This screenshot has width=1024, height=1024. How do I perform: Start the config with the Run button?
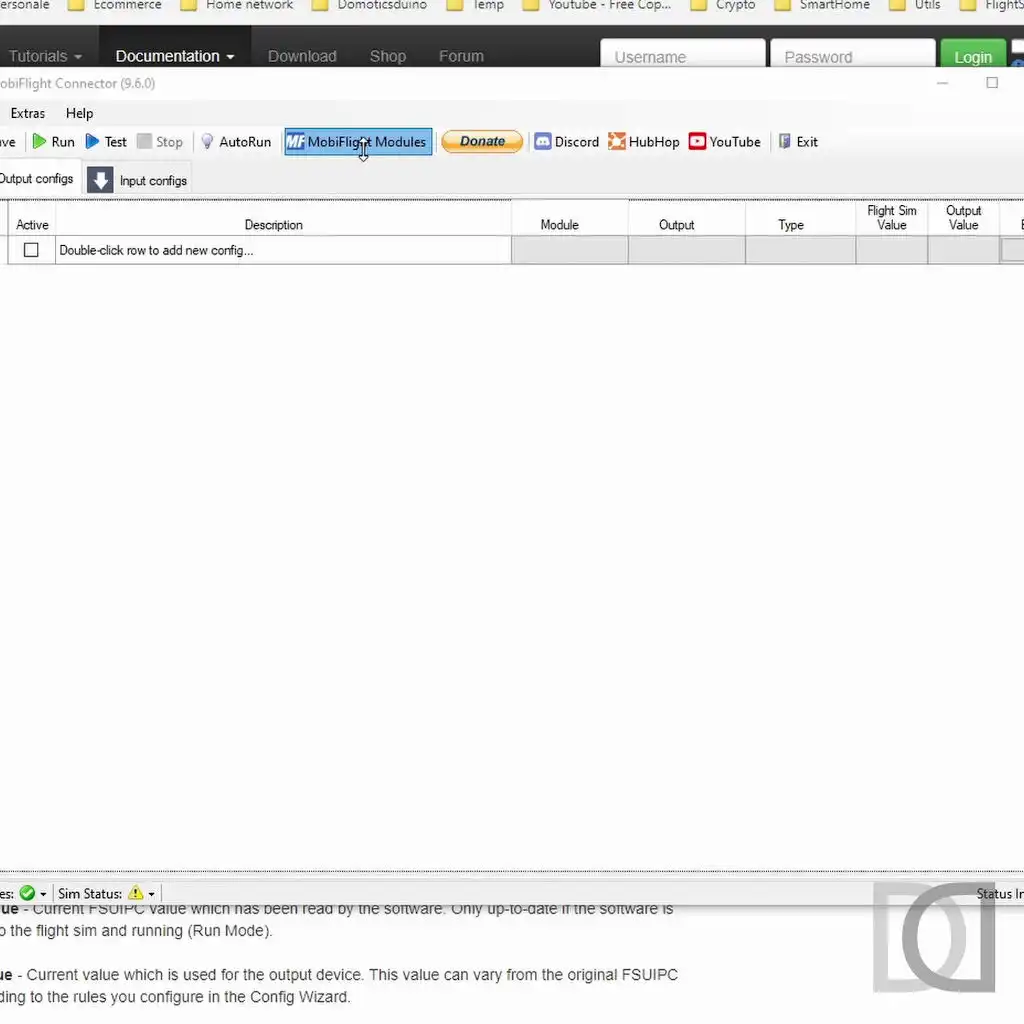point(54,142)
